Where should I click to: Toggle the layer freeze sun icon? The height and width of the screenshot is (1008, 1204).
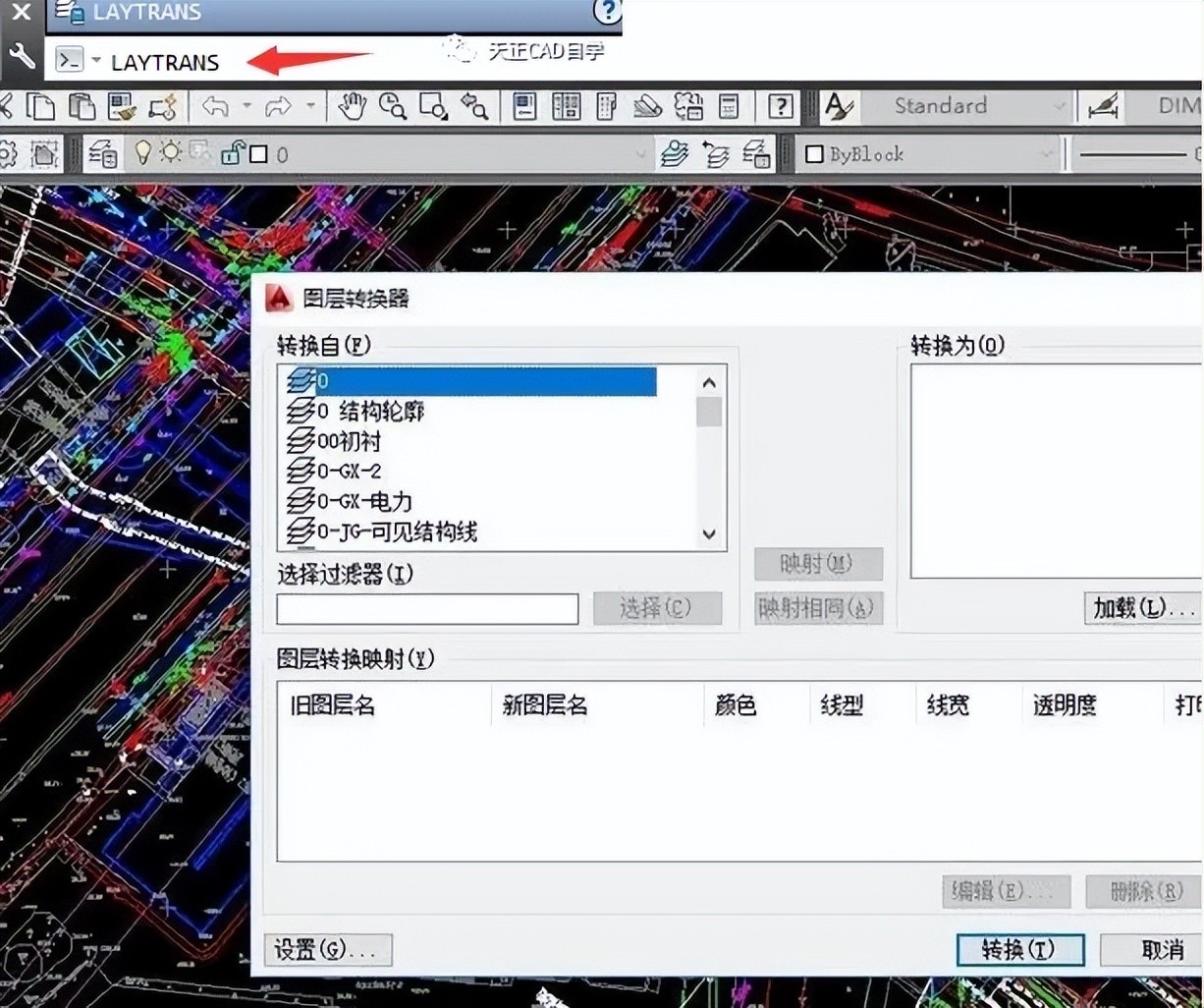(x=172, y=153)
